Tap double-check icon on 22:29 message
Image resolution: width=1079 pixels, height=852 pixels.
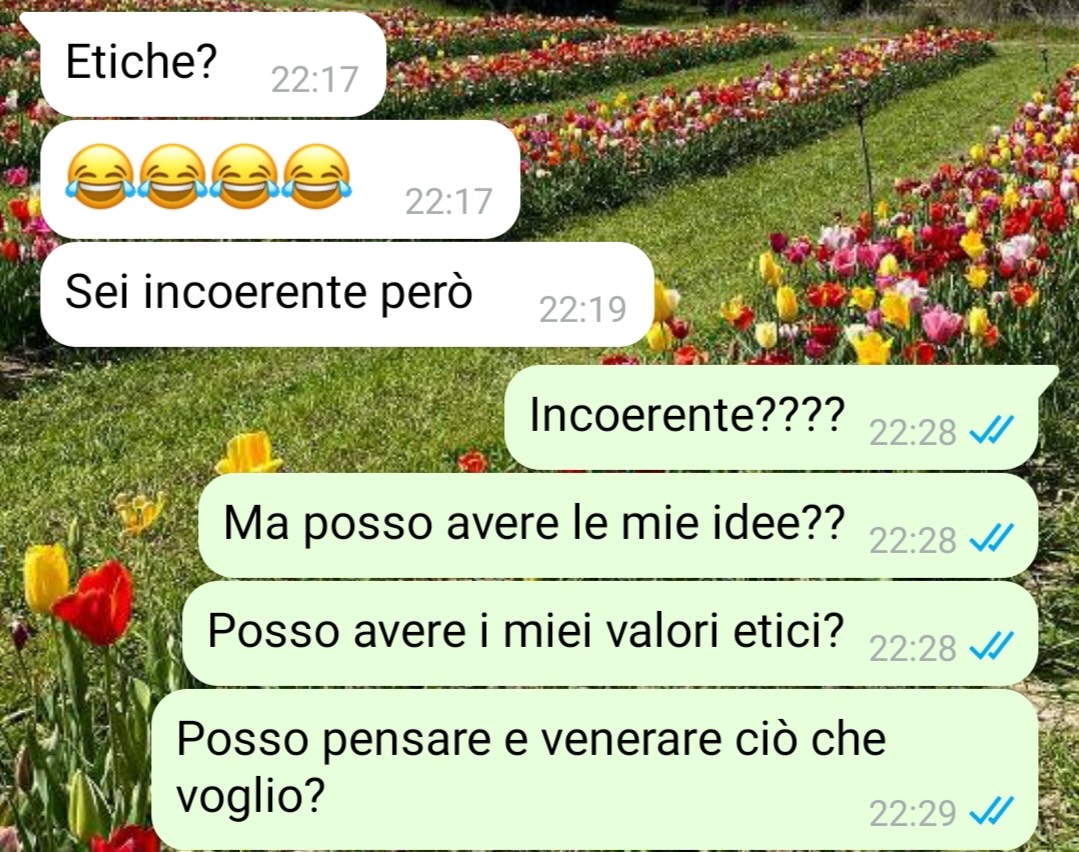[x=991, y=811]
